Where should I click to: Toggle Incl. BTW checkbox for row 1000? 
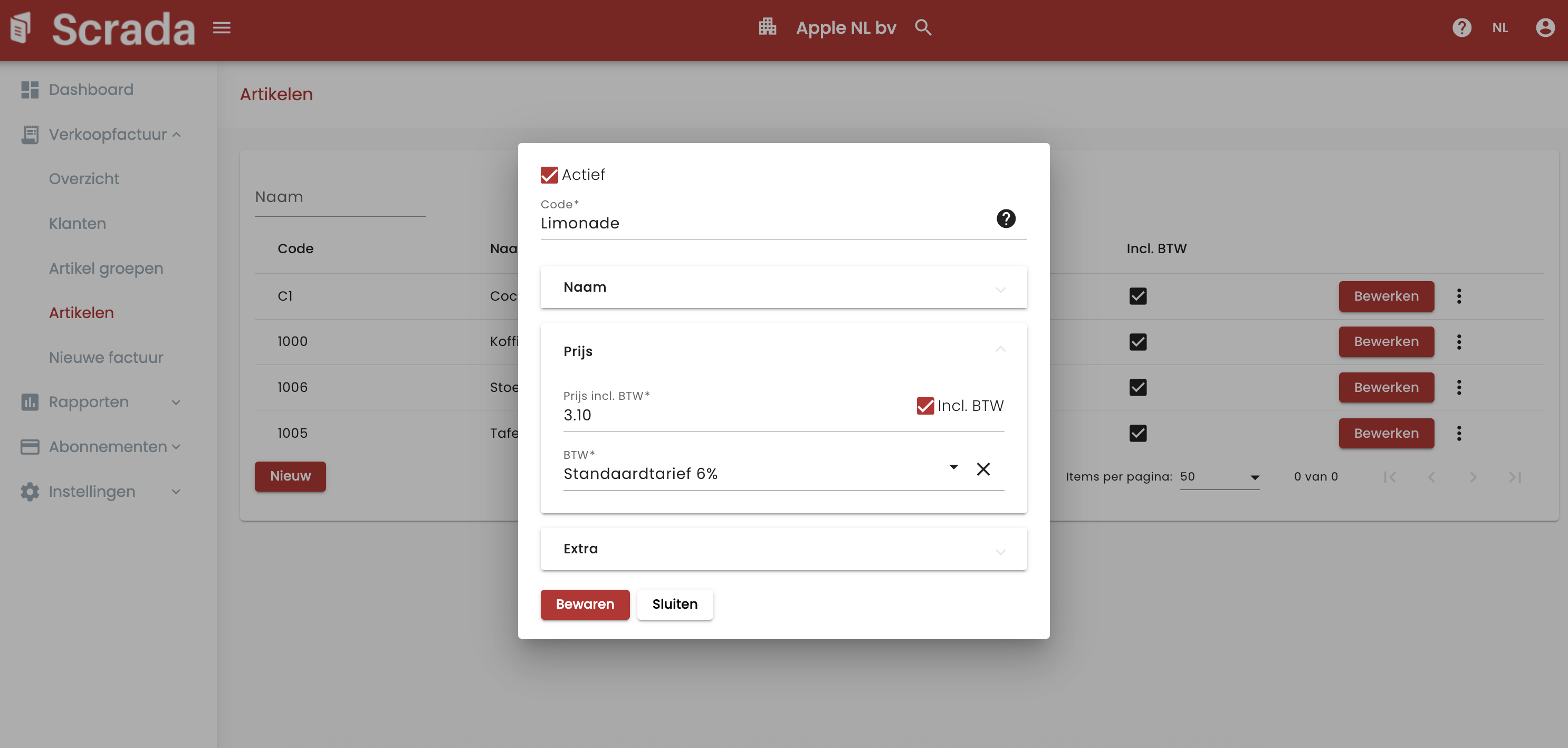click(x=1137, y=342)
